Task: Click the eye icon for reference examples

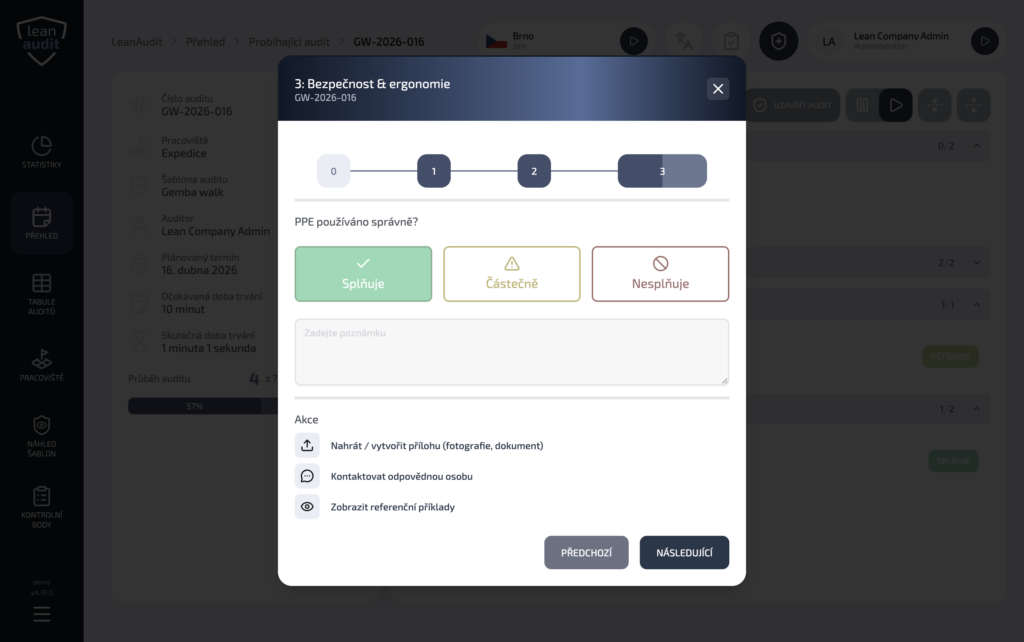Action: [x=307, y=507]
